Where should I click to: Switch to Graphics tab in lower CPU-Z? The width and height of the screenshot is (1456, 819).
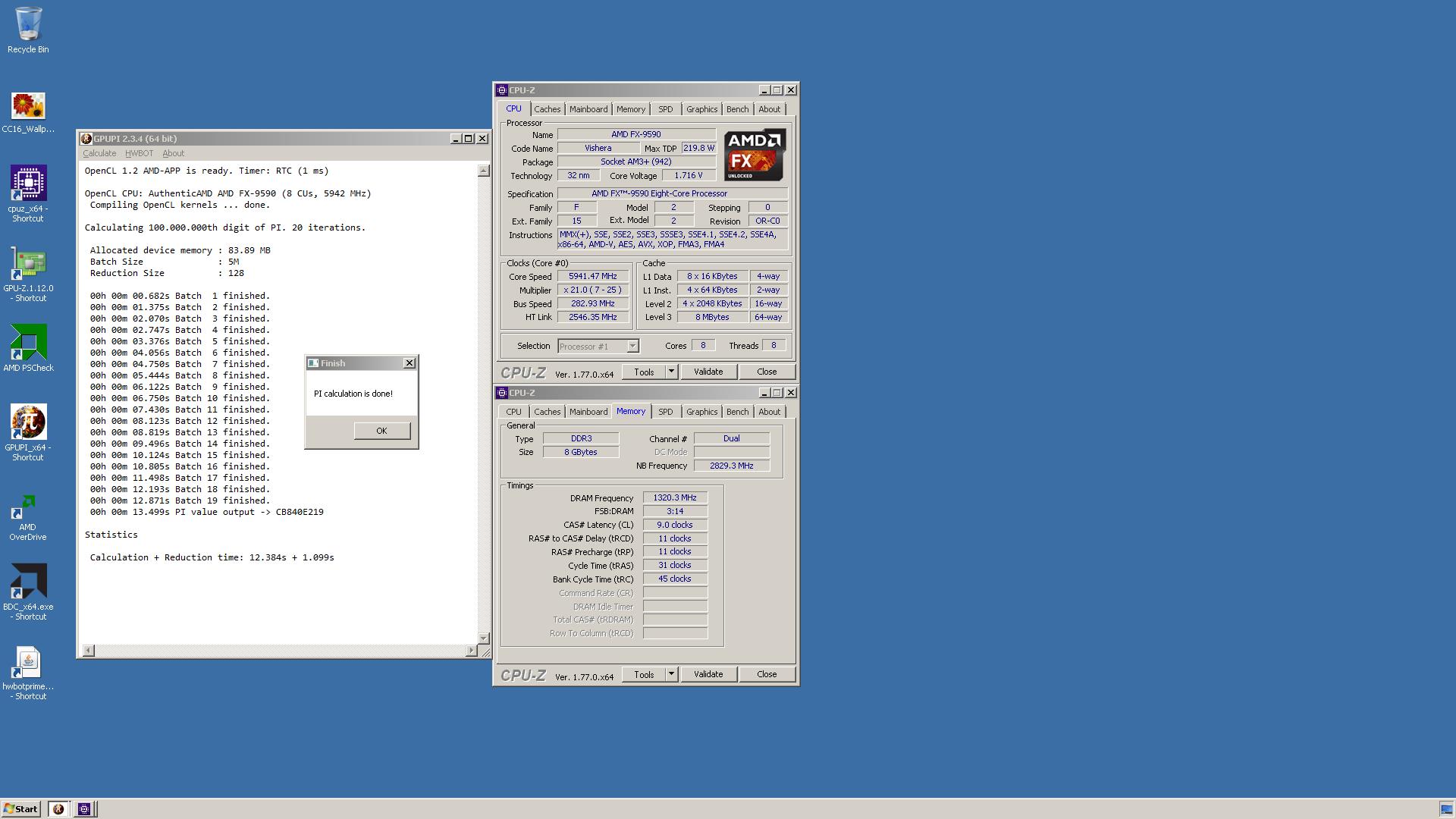pos(701,412)
